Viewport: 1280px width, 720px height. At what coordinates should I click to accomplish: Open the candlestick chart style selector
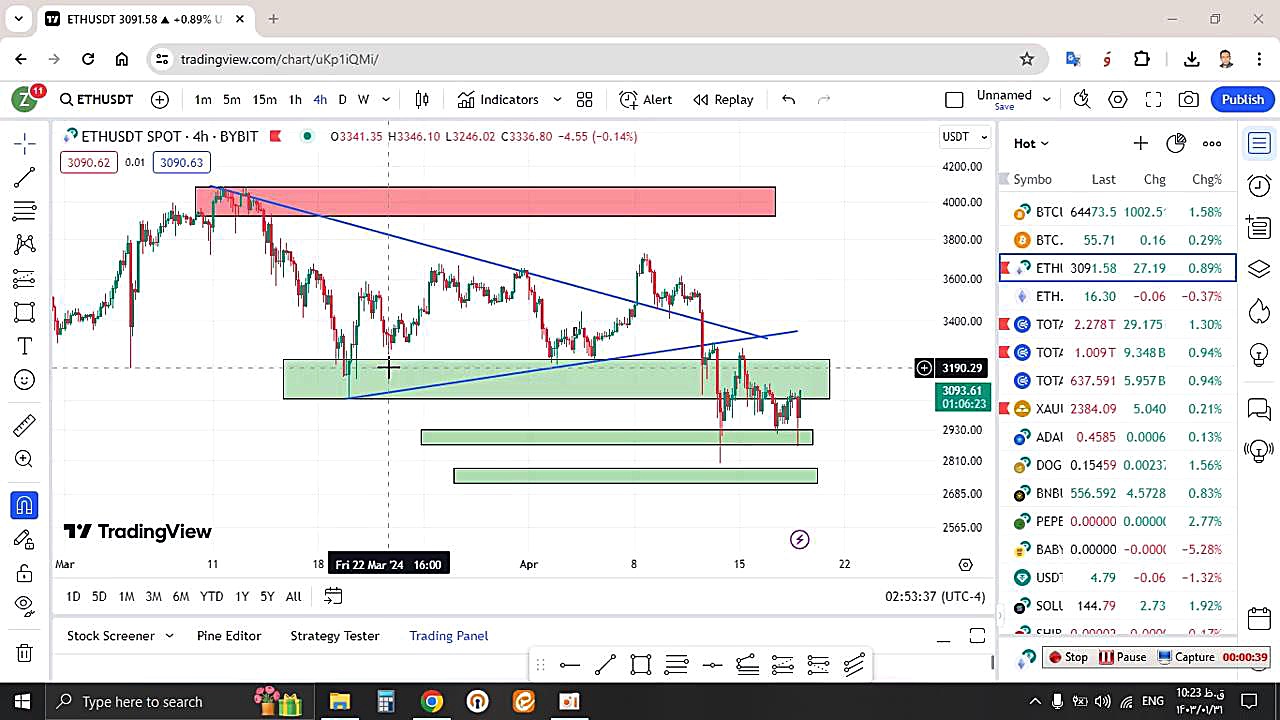(422, 99)
